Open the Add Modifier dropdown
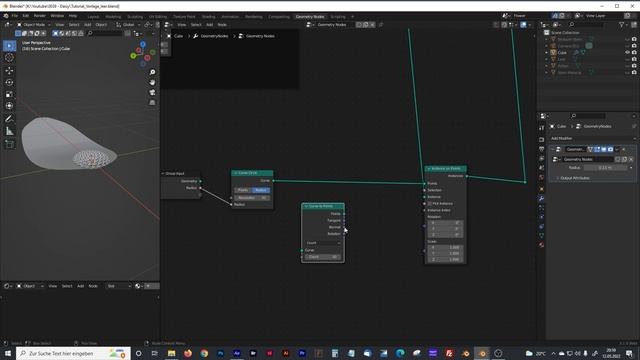The width and height of the screenshot is (640, 360). (x=593, y=138)
